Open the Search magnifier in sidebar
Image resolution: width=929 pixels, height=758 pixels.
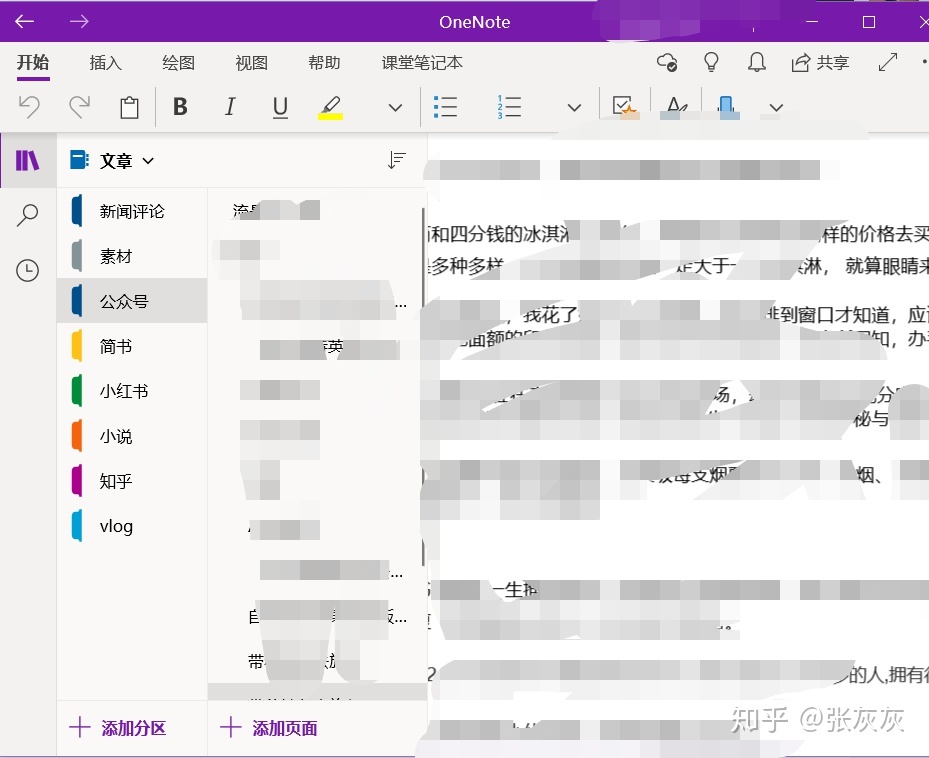pos(28,215)
